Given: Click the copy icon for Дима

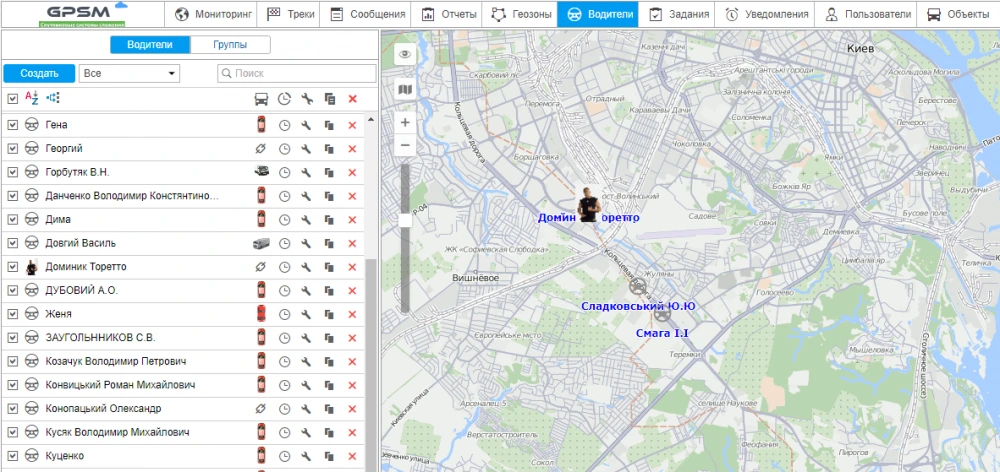Looking at the screenshot, I should coord(329,220).
